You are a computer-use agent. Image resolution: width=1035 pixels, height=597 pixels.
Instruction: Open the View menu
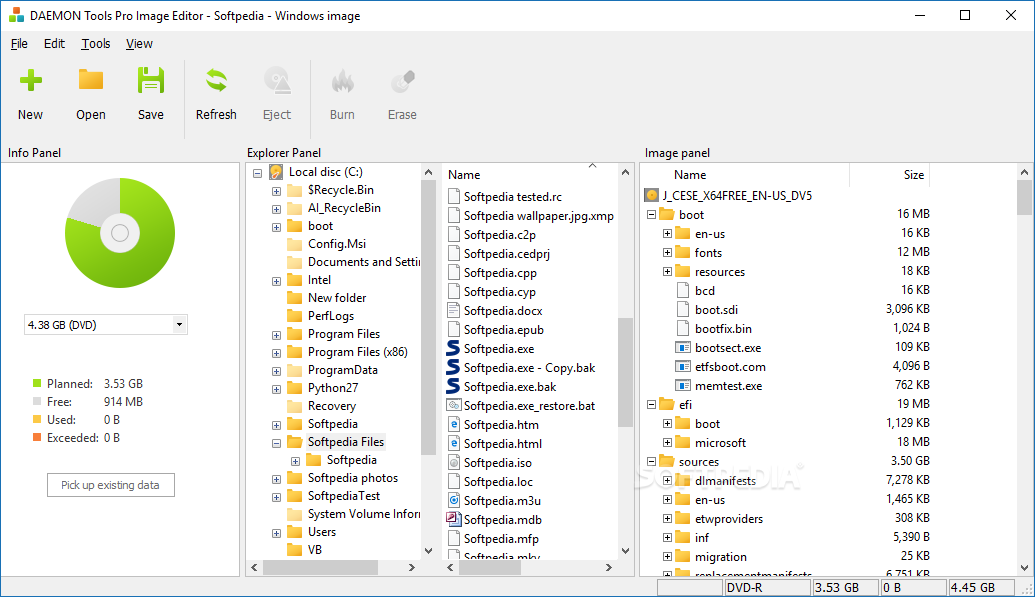[x=139, y=44]
